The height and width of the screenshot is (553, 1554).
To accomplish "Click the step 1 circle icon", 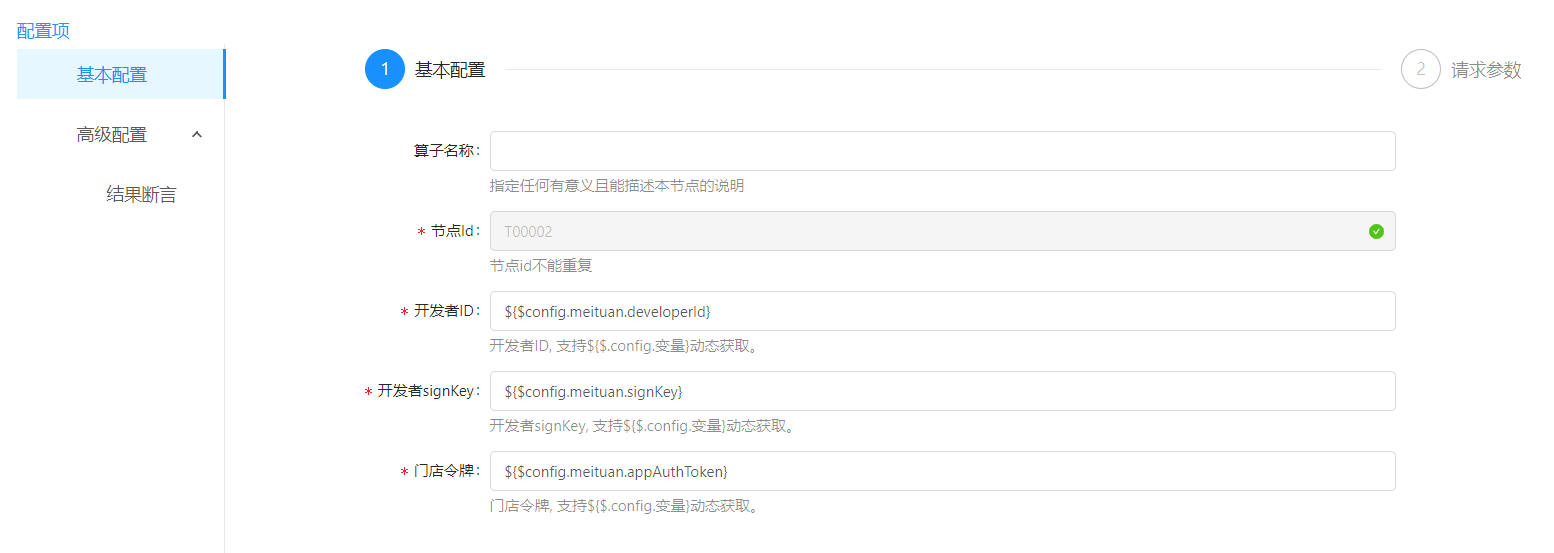I will coord(385,70).
